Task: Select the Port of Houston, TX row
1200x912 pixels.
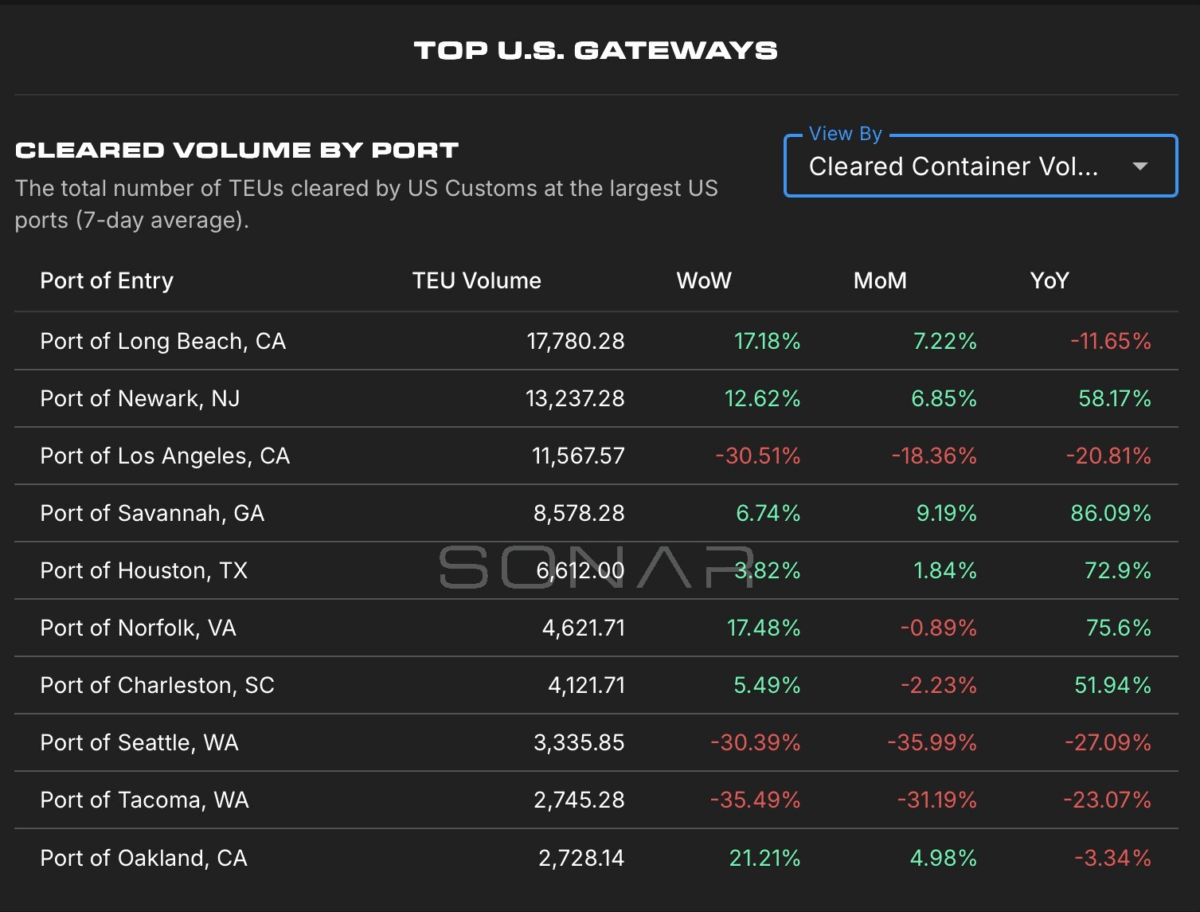Action: click(596, 571)
